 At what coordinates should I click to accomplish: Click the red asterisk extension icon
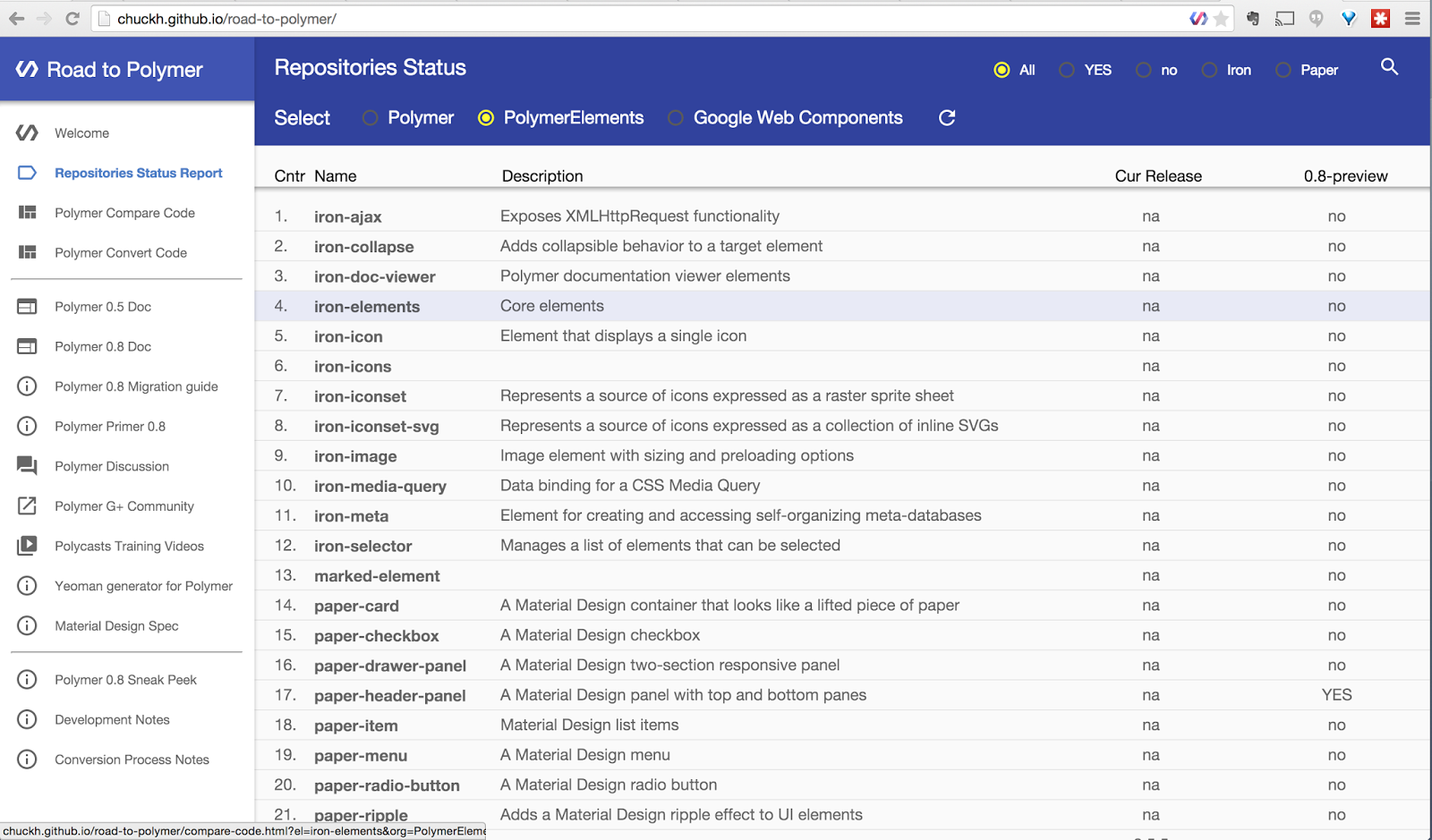click(1381, 18)
